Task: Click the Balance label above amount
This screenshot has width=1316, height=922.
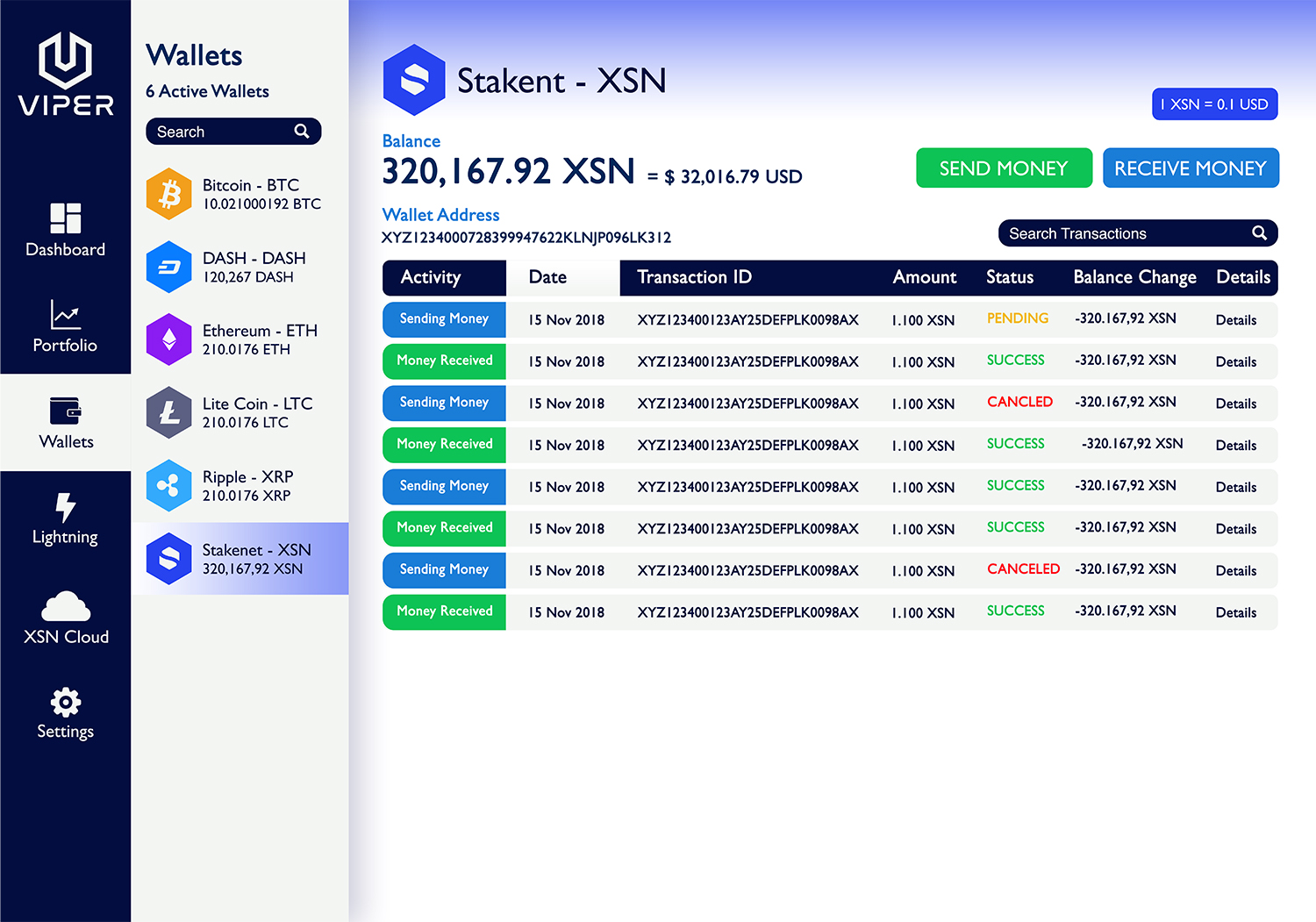Action: click(411, 141)
